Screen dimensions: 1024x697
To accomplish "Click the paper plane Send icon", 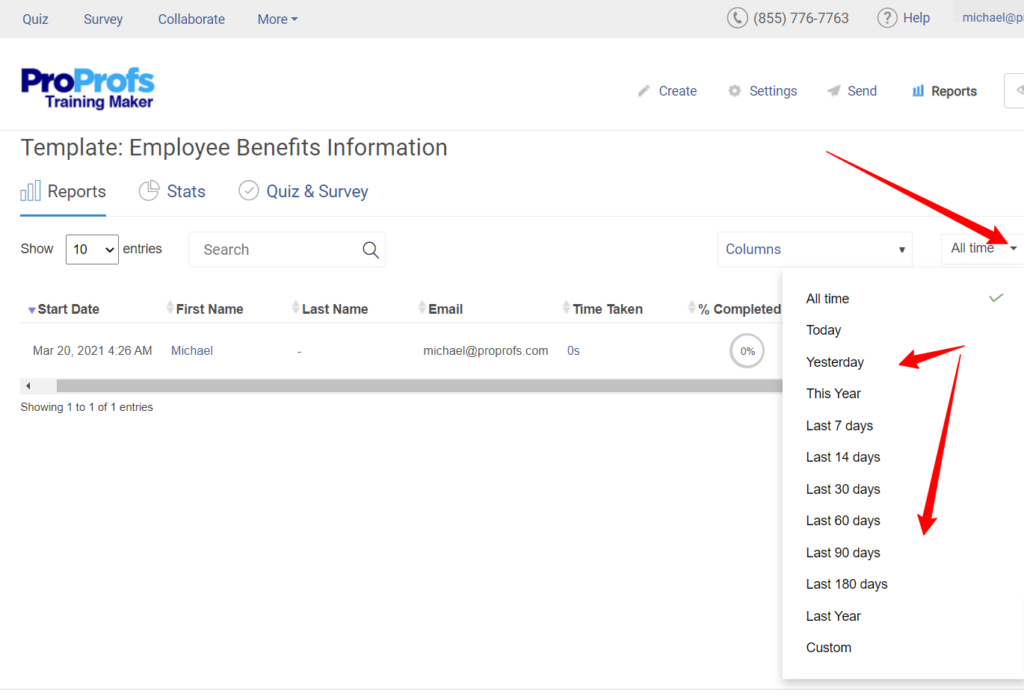I will [833, 91].
